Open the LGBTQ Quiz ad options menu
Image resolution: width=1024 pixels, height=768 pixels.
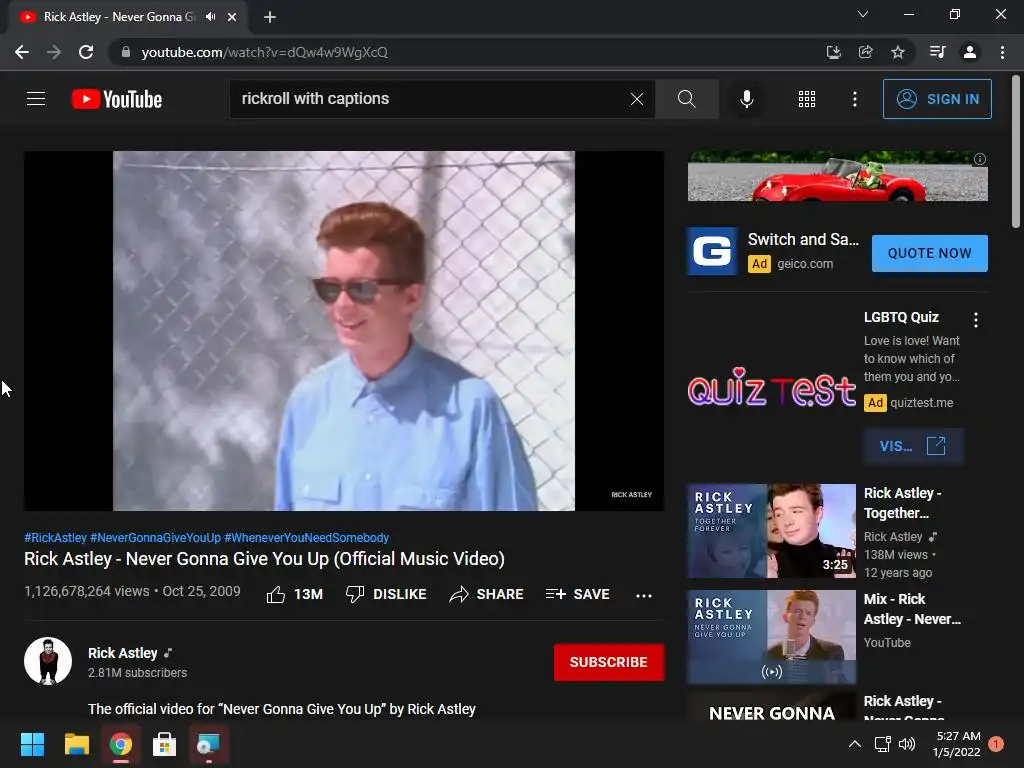pos(976,319)
